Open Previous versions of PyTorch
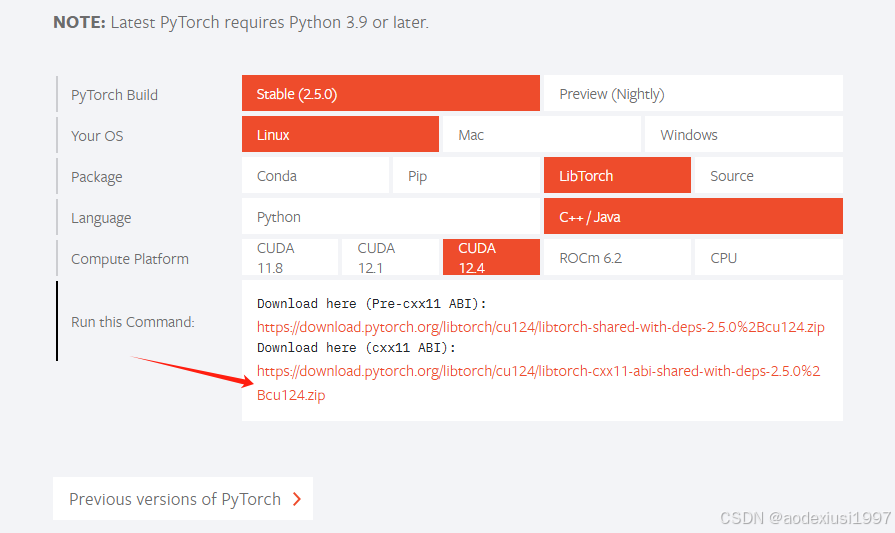 coord(183,498)
